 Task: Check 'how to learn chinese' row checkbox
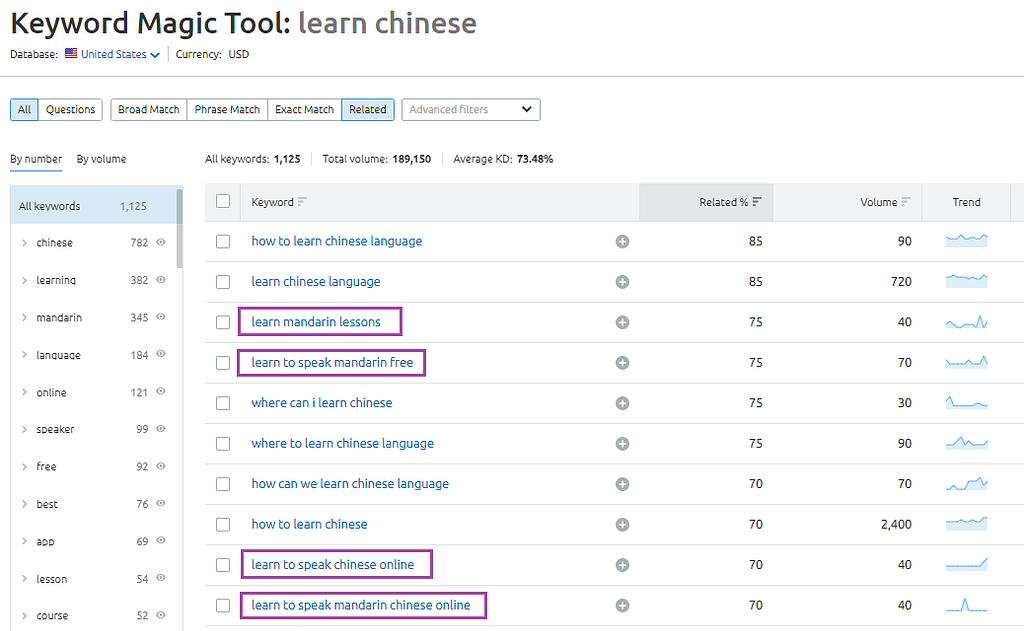[223, 525]
